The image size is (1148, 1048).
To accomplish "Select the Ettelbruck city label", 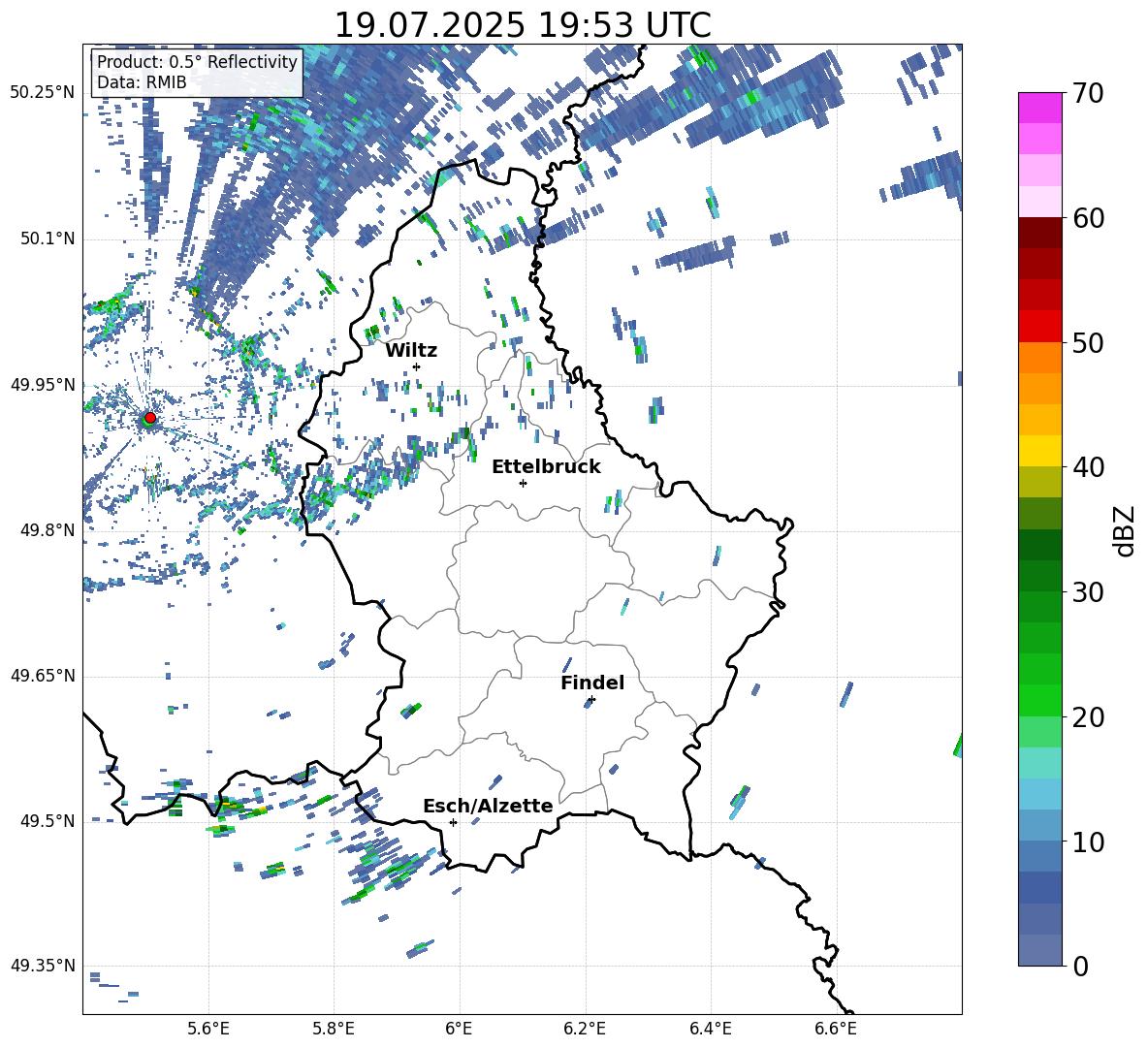I will point(546,467).
